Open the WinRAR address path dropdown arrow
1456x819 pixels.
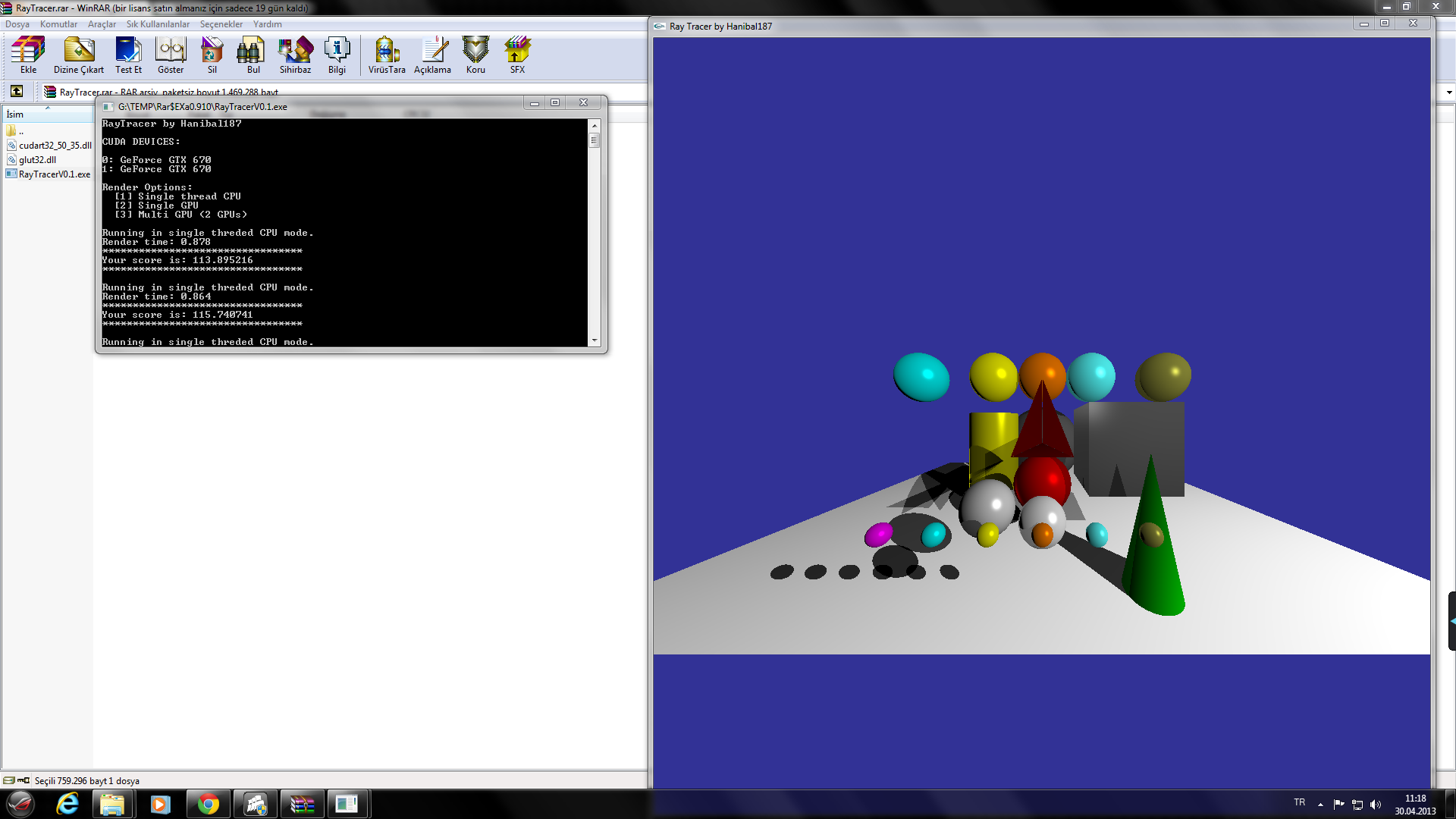click(x=1449, y=93)
